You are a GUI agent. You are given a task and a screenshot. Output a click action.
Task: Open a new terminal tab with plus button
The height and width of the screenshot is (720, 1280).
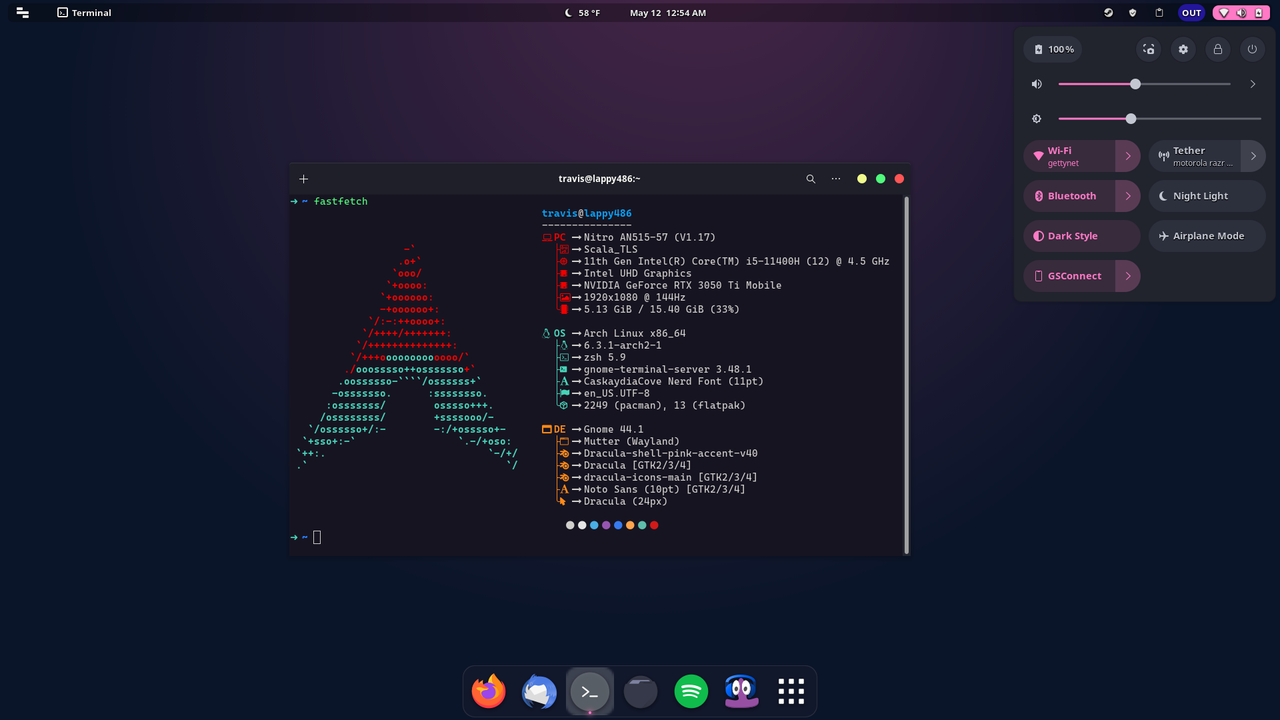click(304, 179)
